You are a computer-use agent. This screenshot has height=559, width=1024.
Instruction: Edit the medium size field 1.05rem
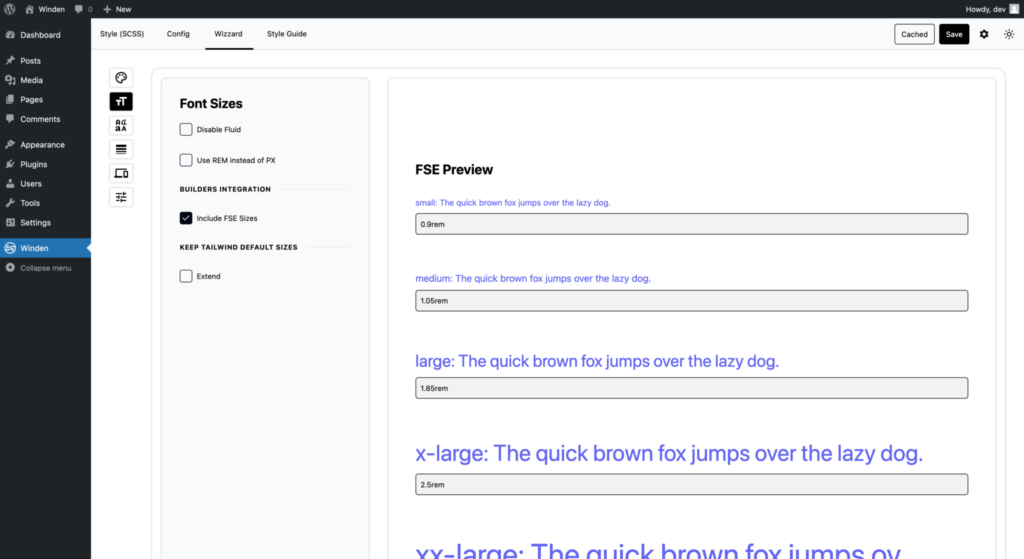[692, 300]
